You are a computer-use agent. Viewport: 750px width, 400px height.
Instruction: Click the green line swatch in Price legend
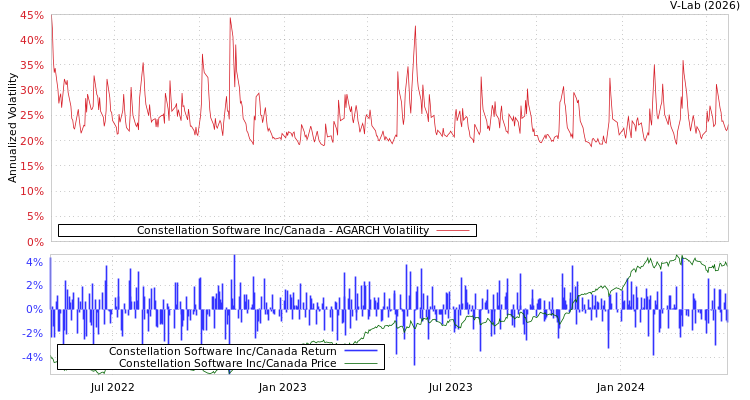[x=361, y=363]
